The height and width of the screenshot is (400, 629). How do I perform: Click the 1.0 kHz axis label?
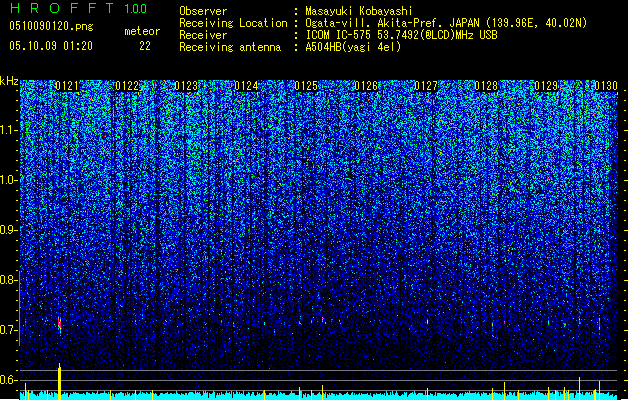point(9,180)
